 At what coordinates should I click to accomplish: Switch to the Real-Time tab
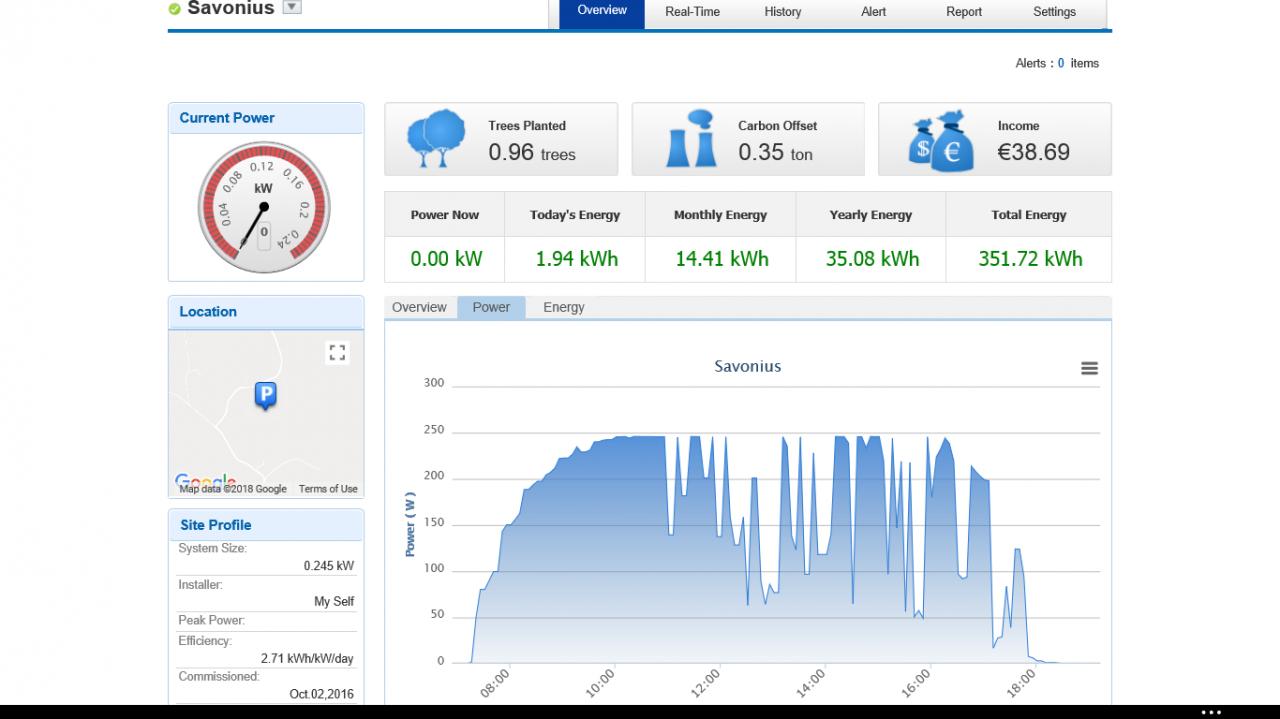[692, 12]
